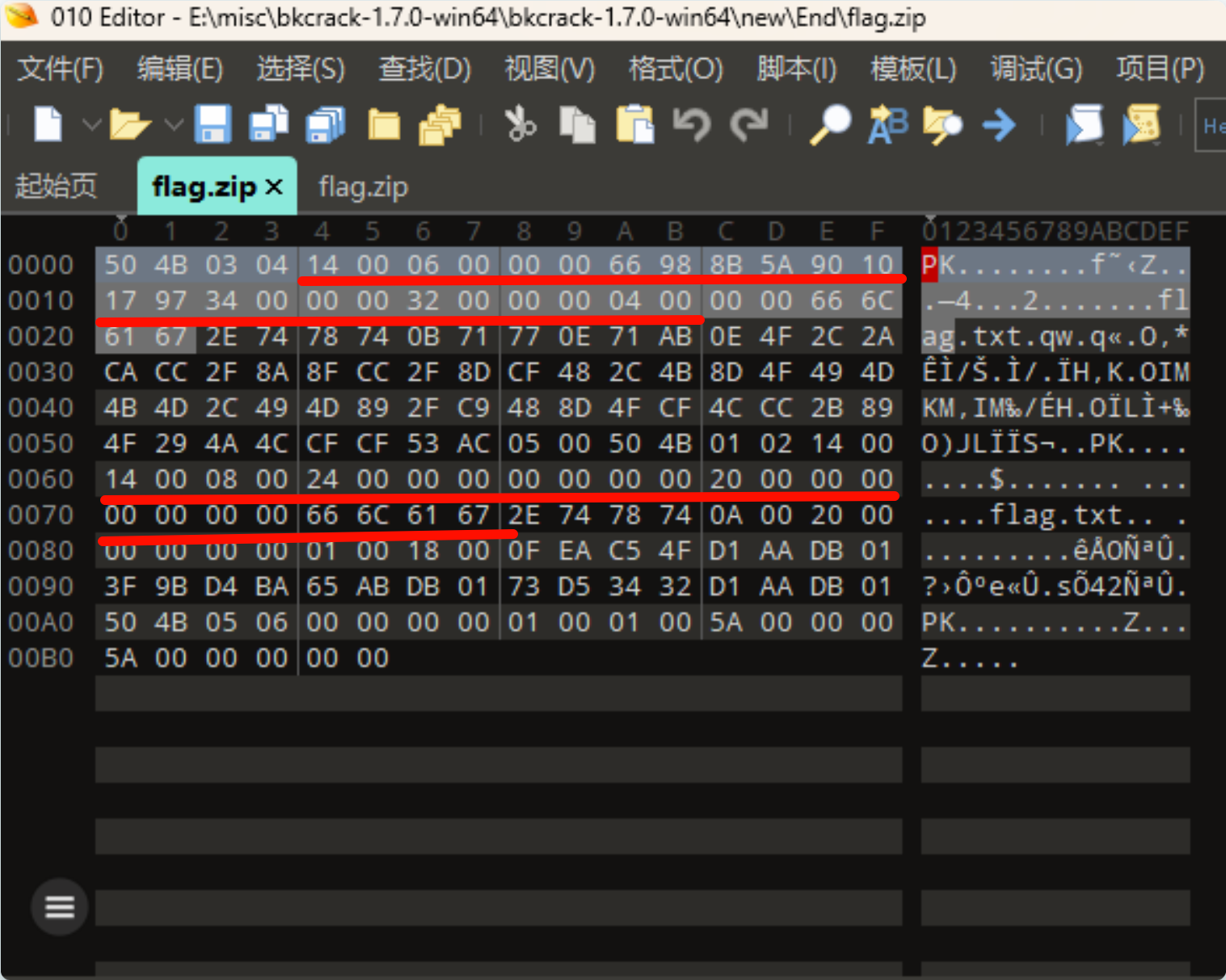Open the 文件(F) menu

pyautogui.click(x=61, y=69)
